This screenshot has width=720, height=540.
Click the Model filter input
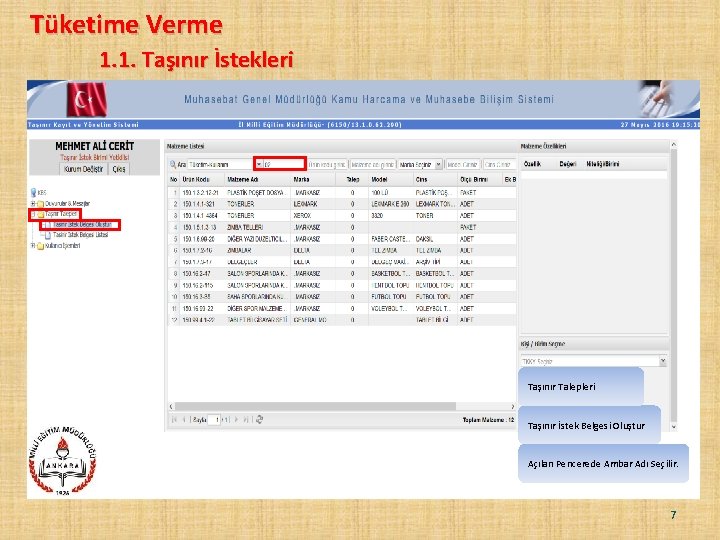pos(462,164)
